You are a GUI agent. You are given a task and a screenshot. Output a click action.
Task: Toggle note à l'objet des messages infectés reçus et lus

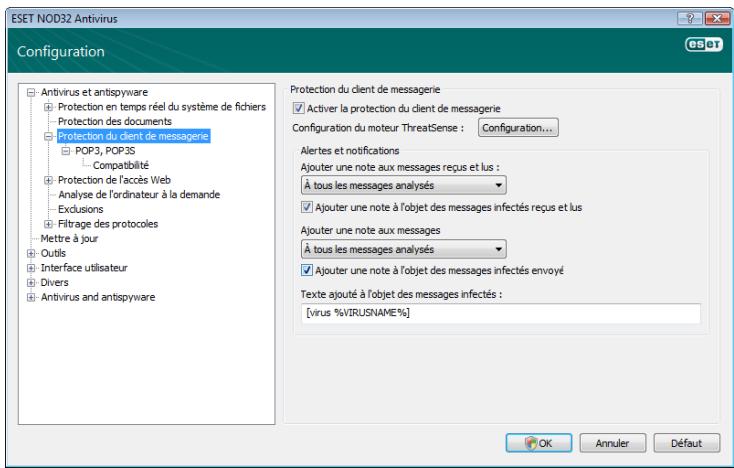307,207
